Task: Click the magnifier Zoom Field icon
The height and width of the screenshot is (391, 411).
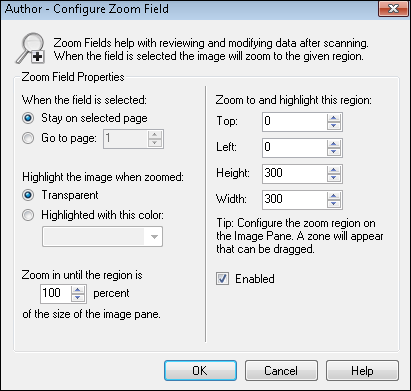Action: 30,49
